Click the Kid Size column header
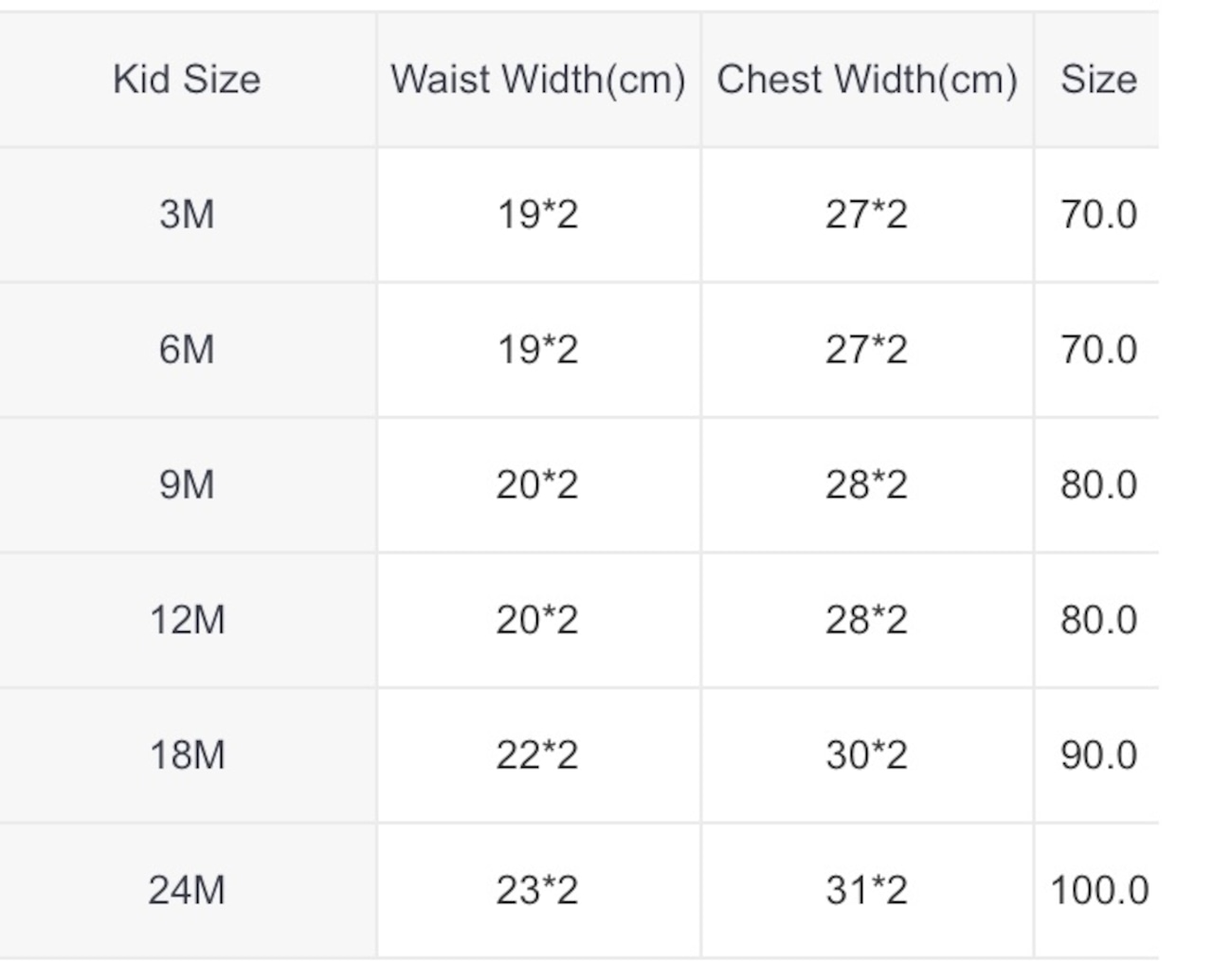Viewport: 1213px width, 980px height. point(187,80)
